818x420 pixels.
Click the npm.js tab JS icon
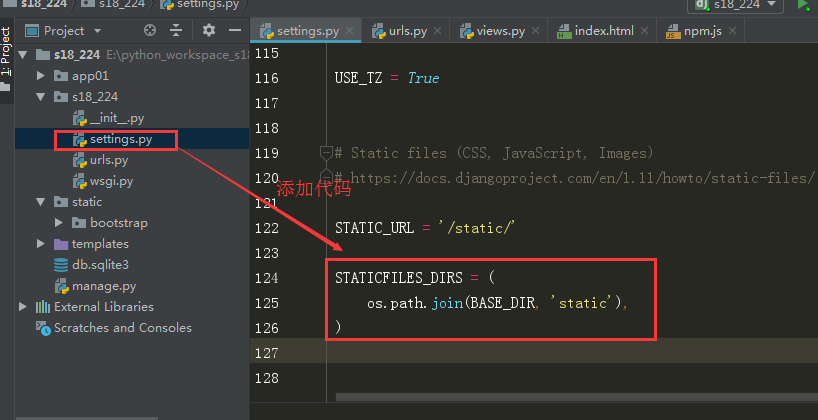673,32
